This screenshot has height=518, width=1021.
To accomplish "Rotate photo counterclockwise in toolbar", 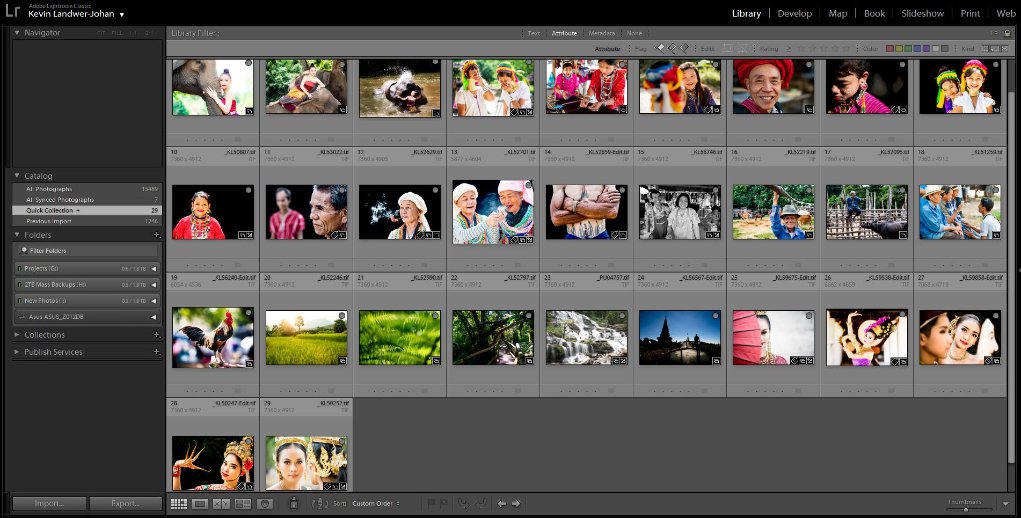I will (x=464, y=504).
